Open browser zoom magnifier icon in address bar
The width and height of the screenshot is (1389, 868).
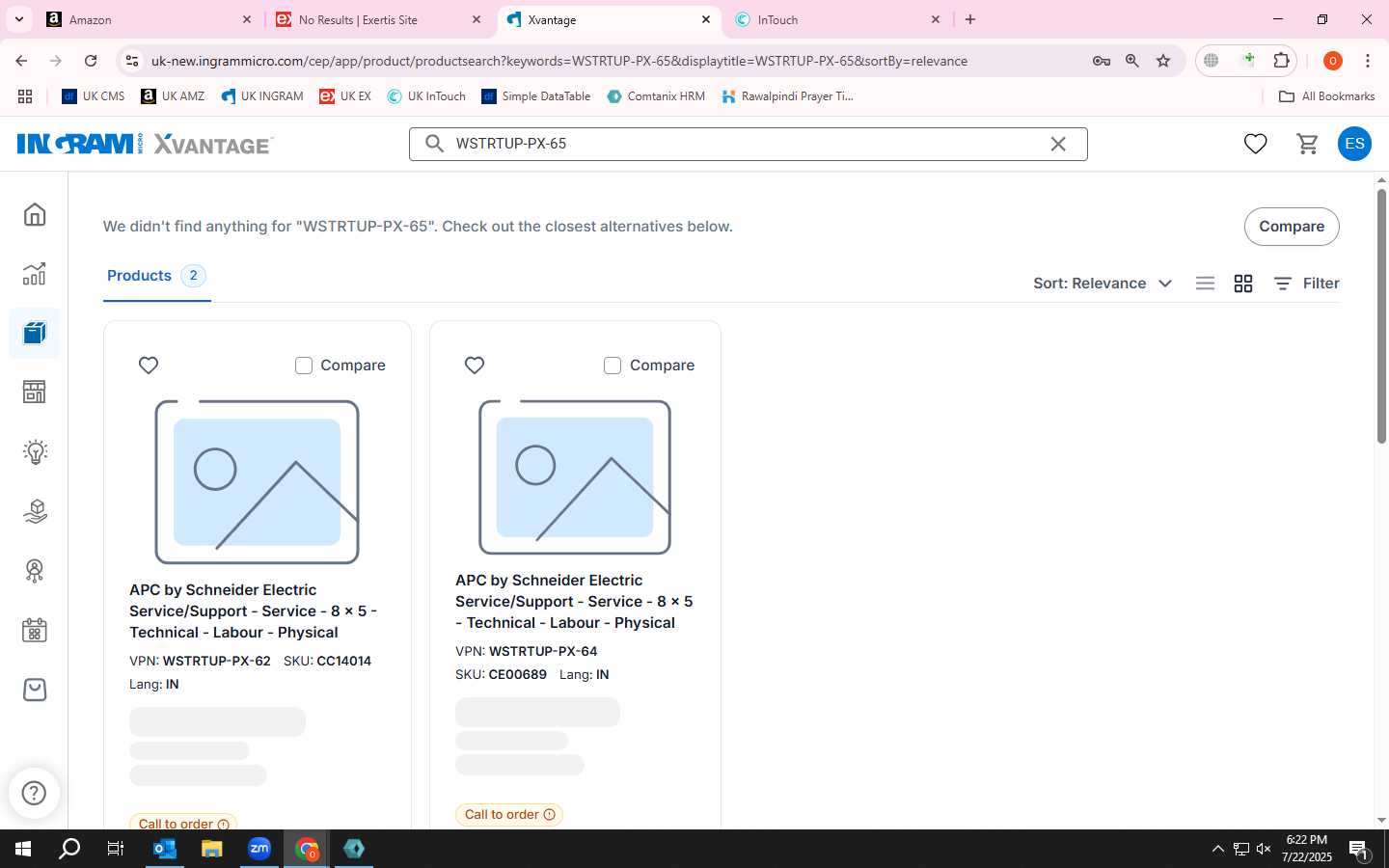[x=1132, y=61]
